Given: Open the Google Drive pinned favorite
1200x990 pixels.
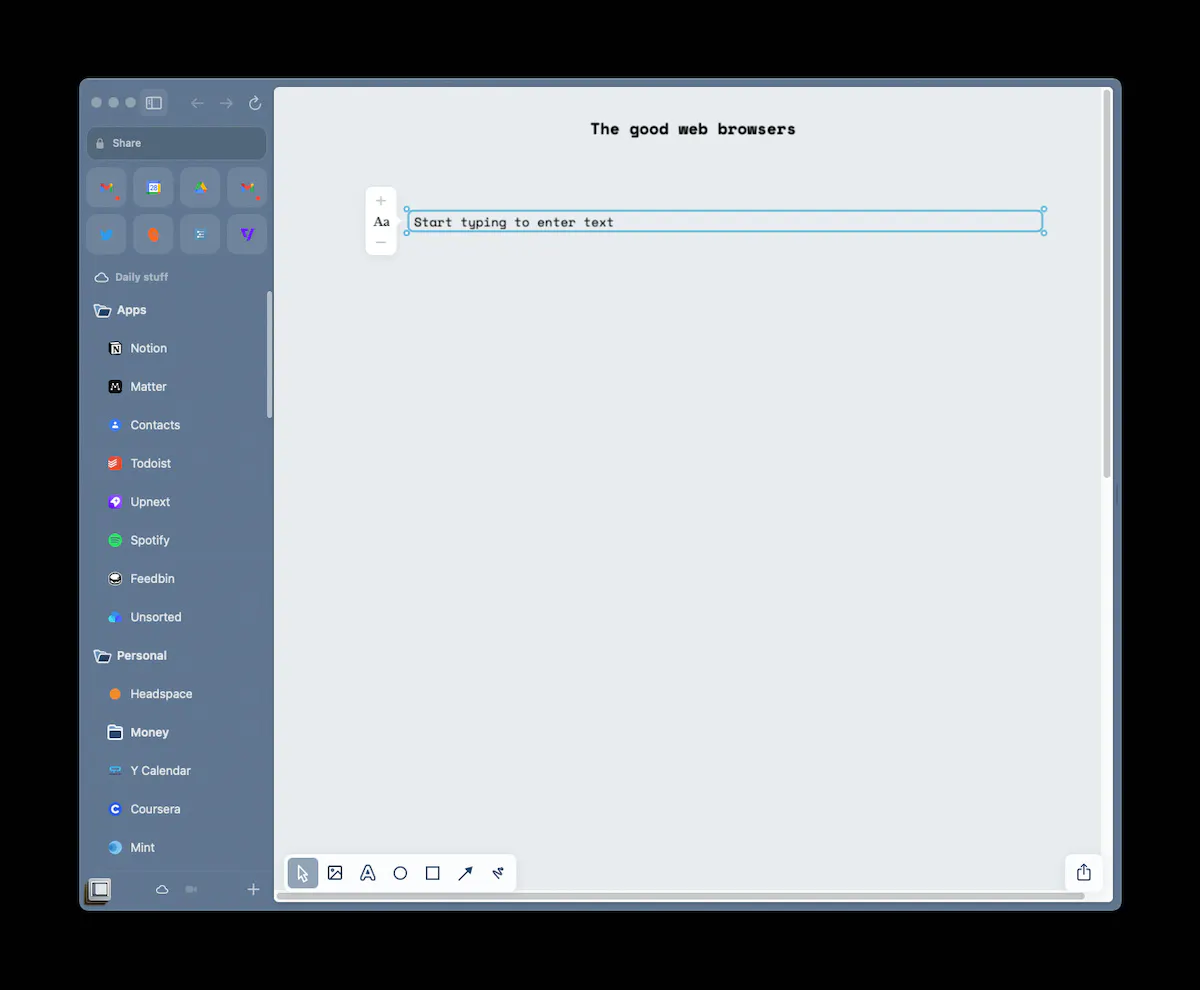Looking at the screenshot, I should point(200,187).
